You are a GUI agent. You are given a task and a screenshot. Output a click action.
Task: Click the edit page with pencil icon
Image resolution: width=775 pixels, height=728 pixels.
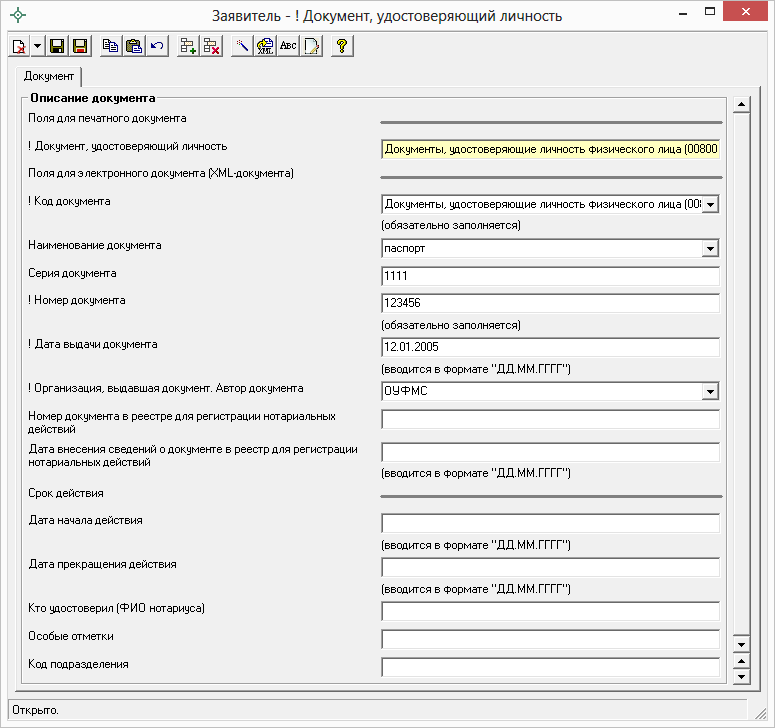point(311,46)
